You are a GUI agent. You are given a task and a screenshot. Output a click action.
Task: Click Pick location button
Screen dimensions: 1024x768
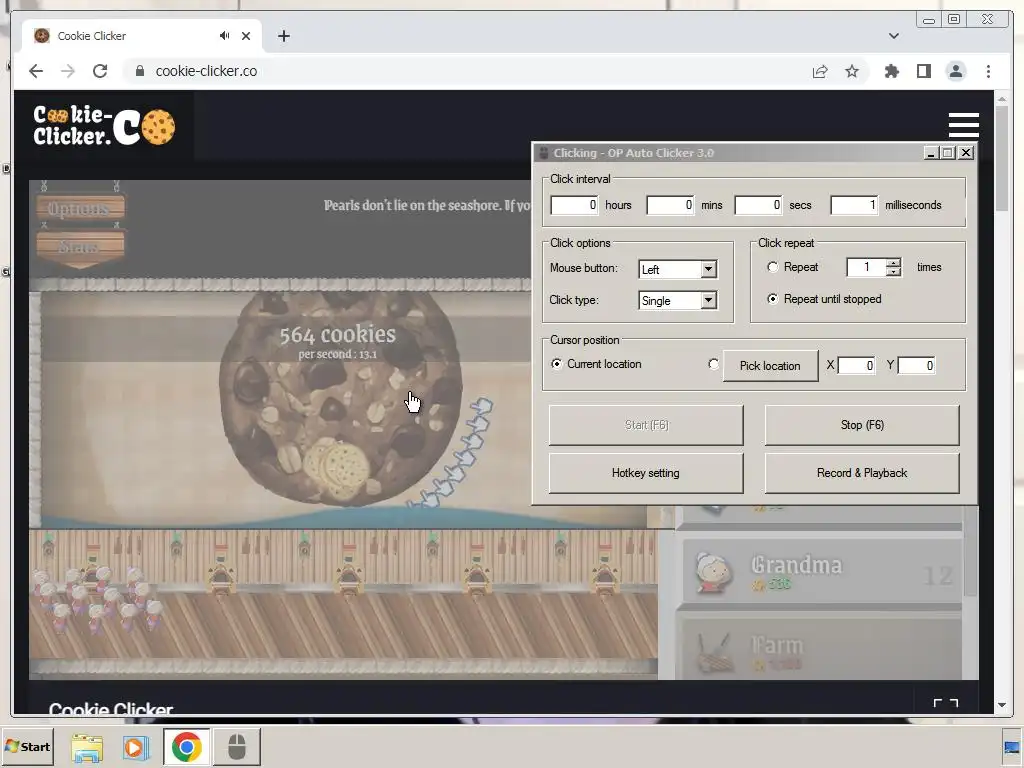[x=770, y=366]
